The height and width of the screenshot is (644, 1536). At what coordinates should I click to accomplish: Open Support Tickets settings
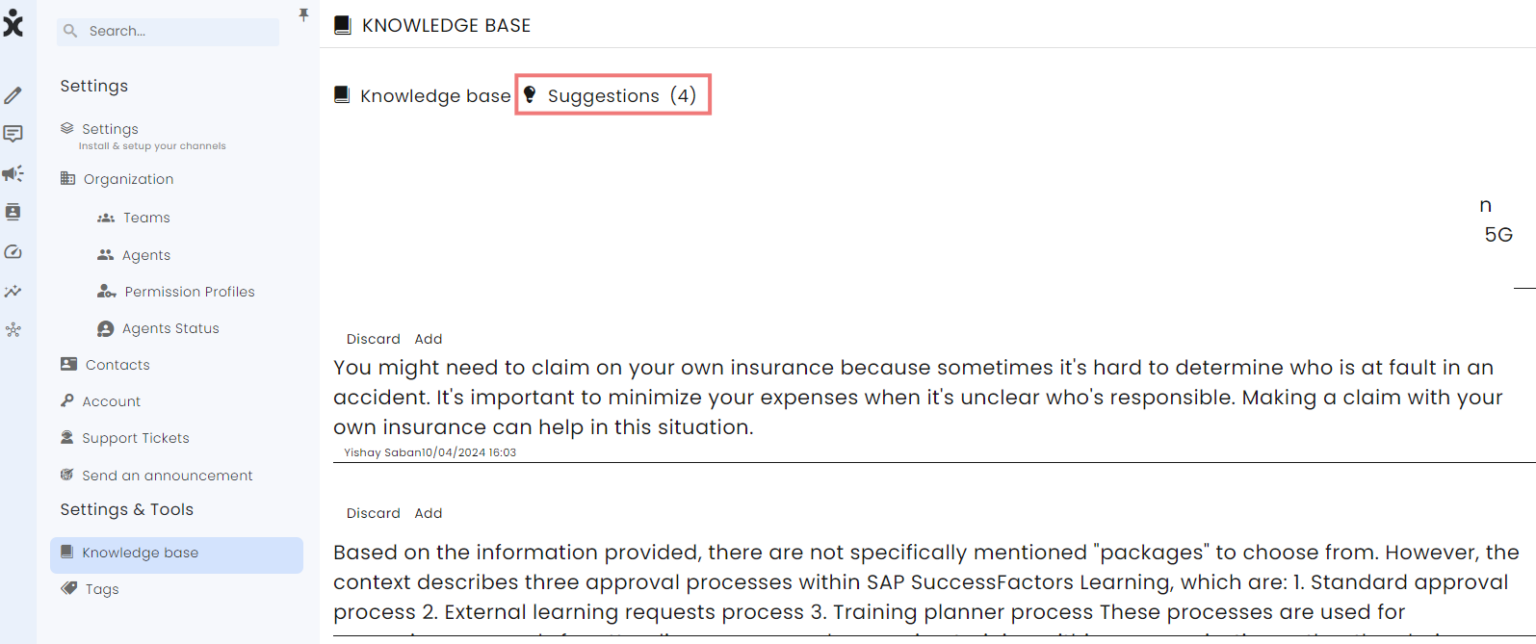click(x=135, y=437)
